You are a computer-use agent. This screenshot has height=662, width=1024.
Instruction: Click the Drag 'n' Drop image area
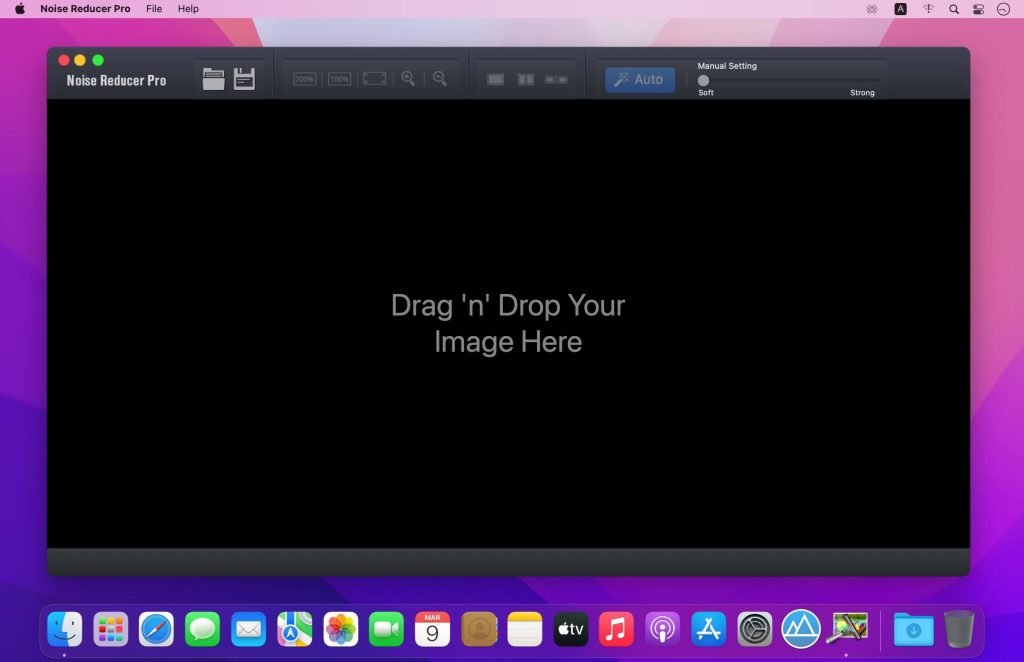[508, 323]
